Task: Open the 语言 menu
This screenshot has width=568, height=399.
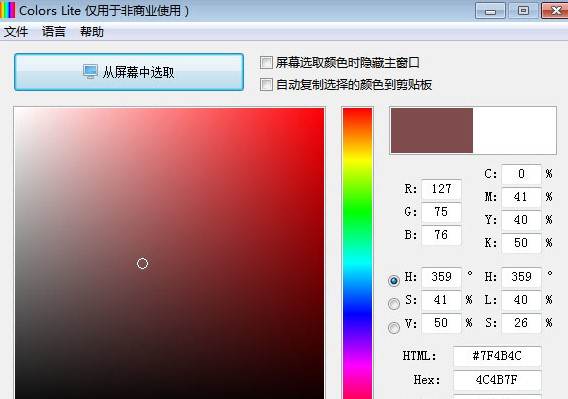Action: pyautogui.click(x=54, y=32)
